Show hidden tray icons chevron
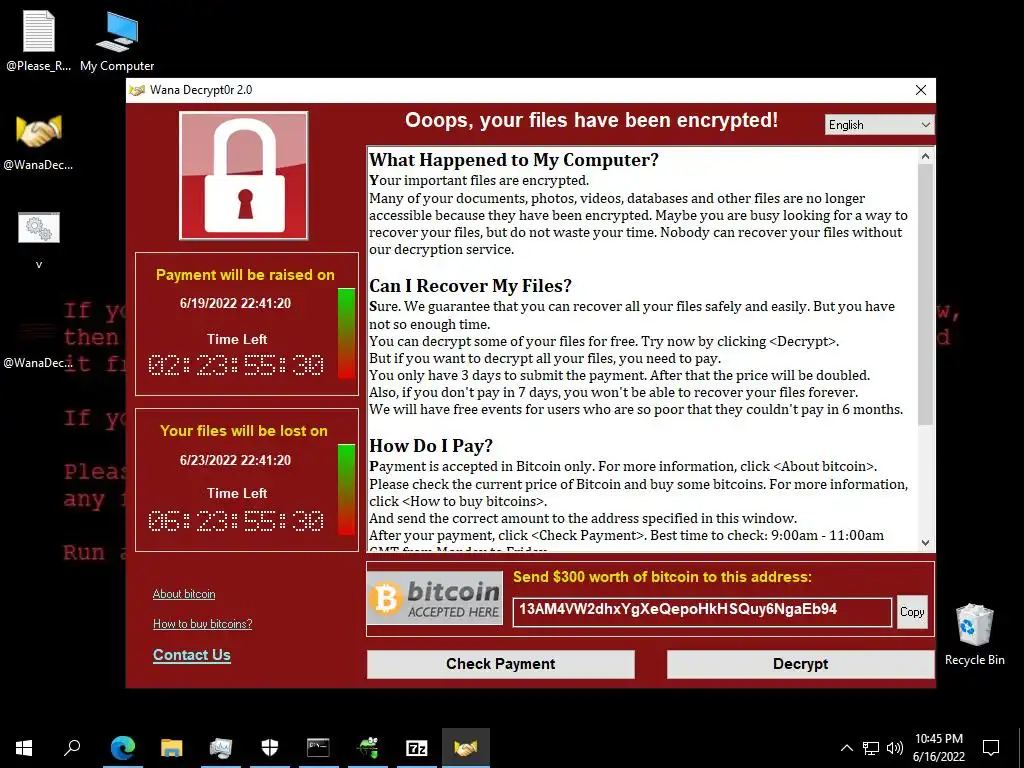This screenshot has height=768, width=1024. 846,748
